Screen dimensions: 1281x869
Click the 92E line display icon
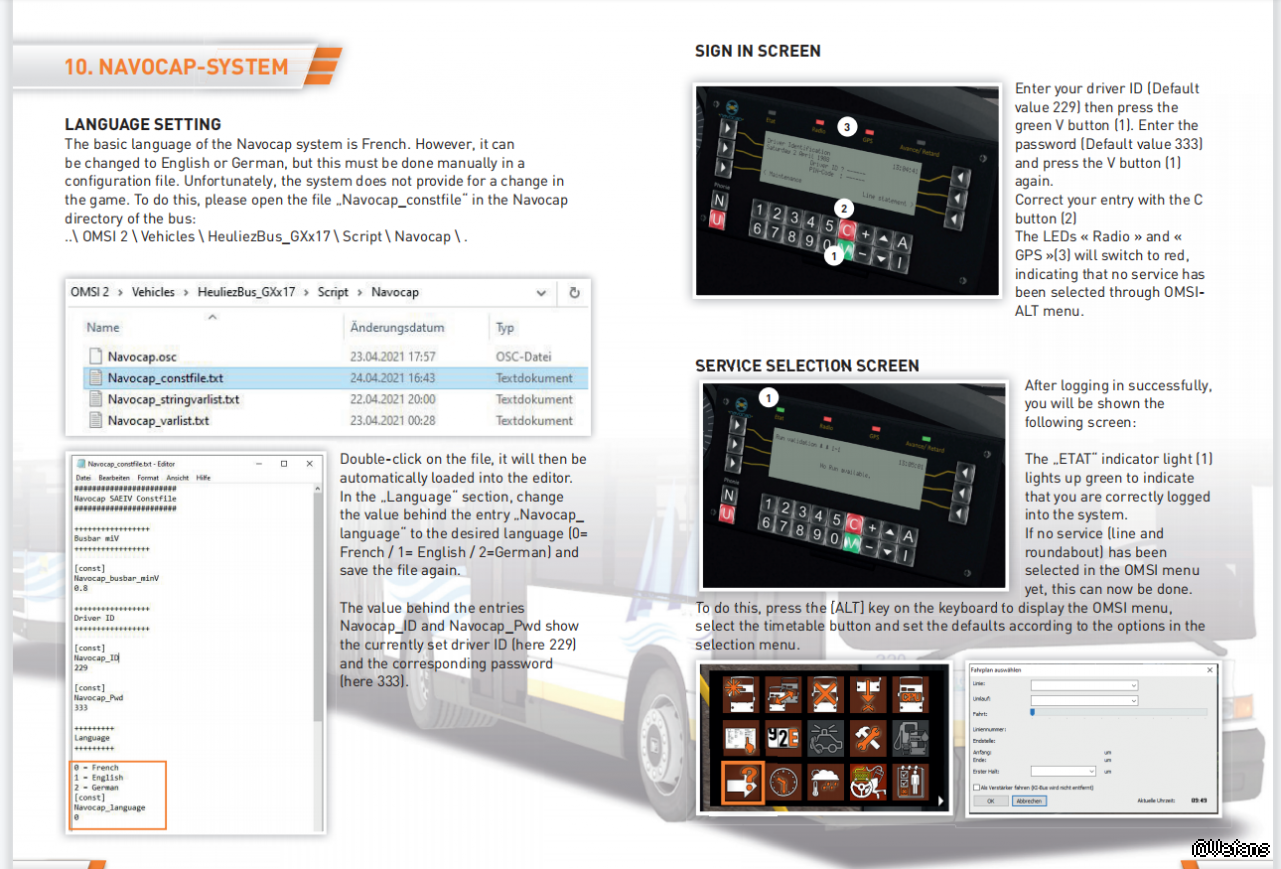[784, 738]
